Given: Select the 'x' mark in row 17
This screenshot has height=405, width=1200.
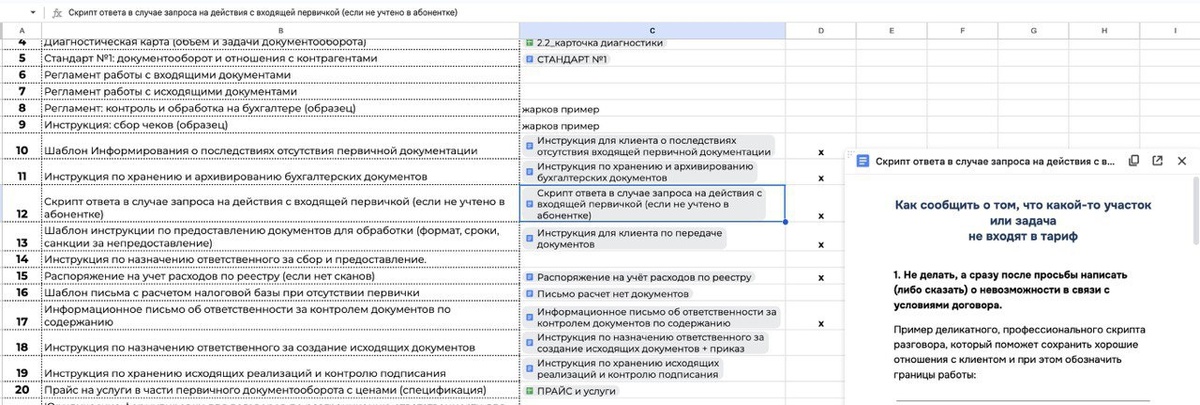Looking at the screenshot, I should [820, 324].
